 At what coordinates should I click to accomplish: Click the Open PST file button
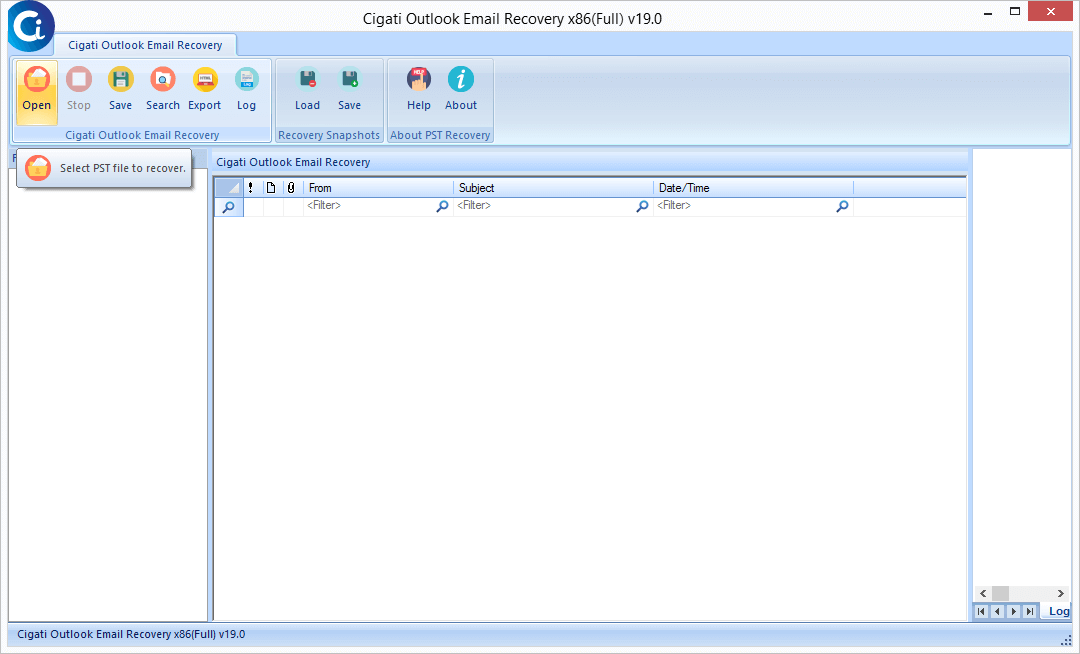tap(37, 91)
